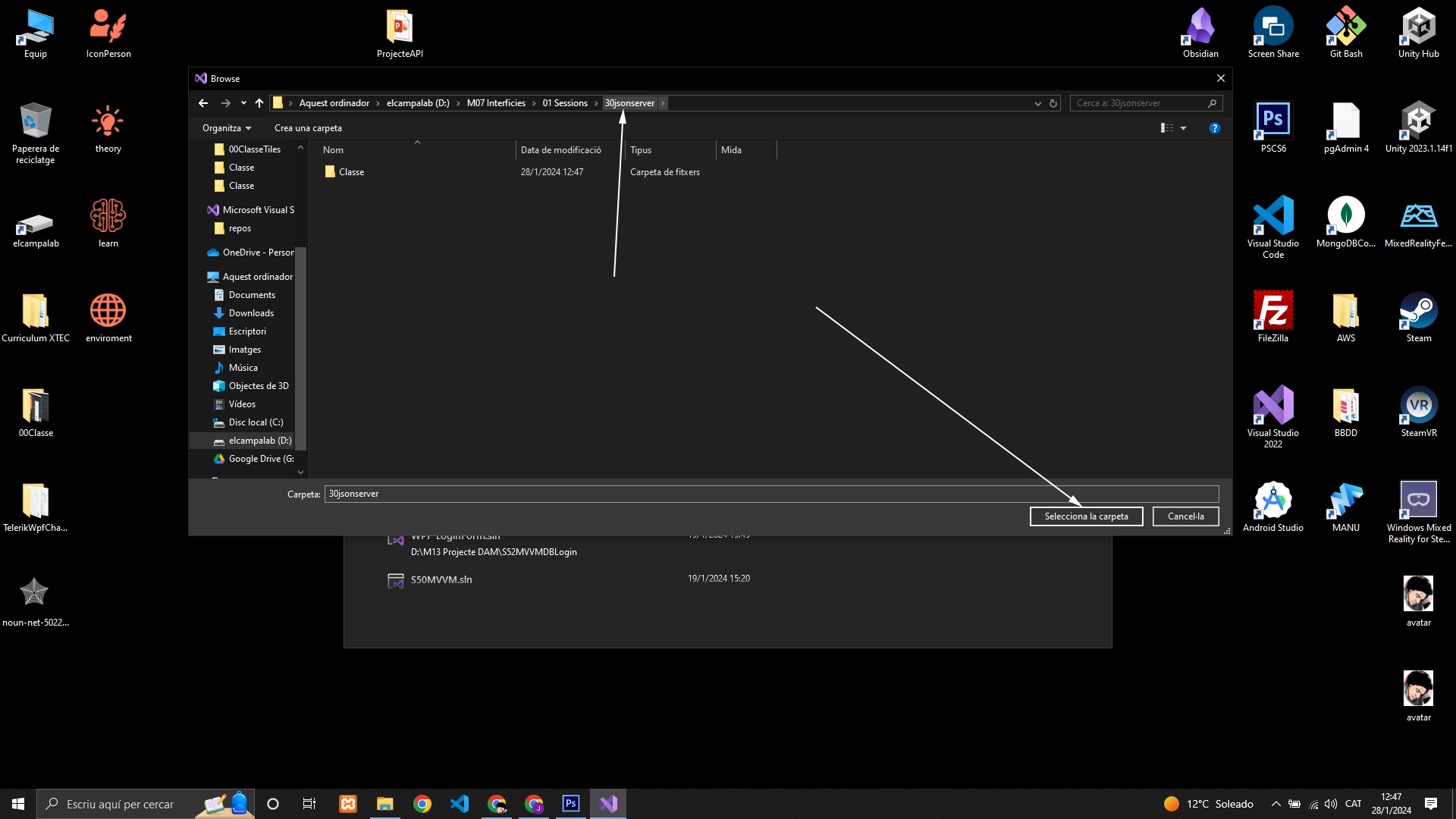Select Downloads in the navigation tree
The image size is (1456, 819).
pyautogui.click(x=251, y=313)
